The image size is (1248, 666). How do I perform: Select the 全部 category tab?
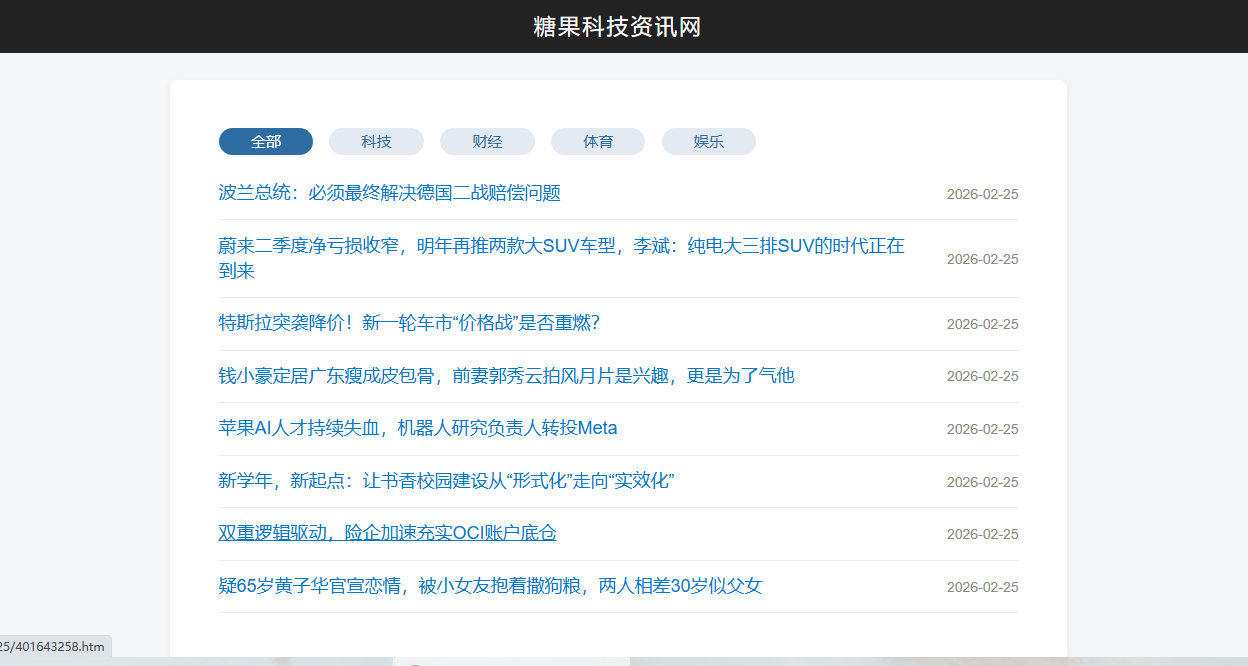click(x=266, y=142)
